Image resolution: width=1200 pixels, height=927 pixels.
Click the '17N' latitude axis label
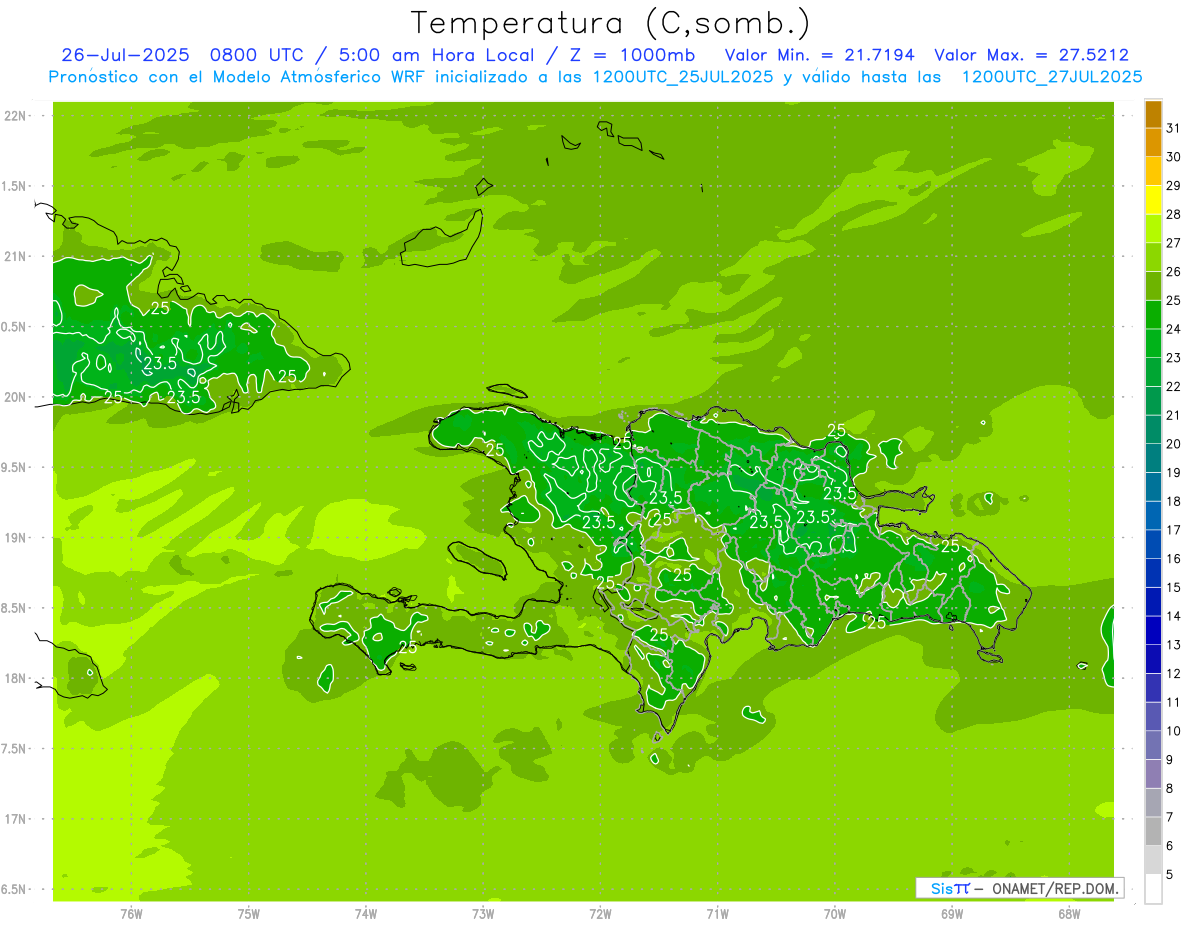(x=15, y=819)
